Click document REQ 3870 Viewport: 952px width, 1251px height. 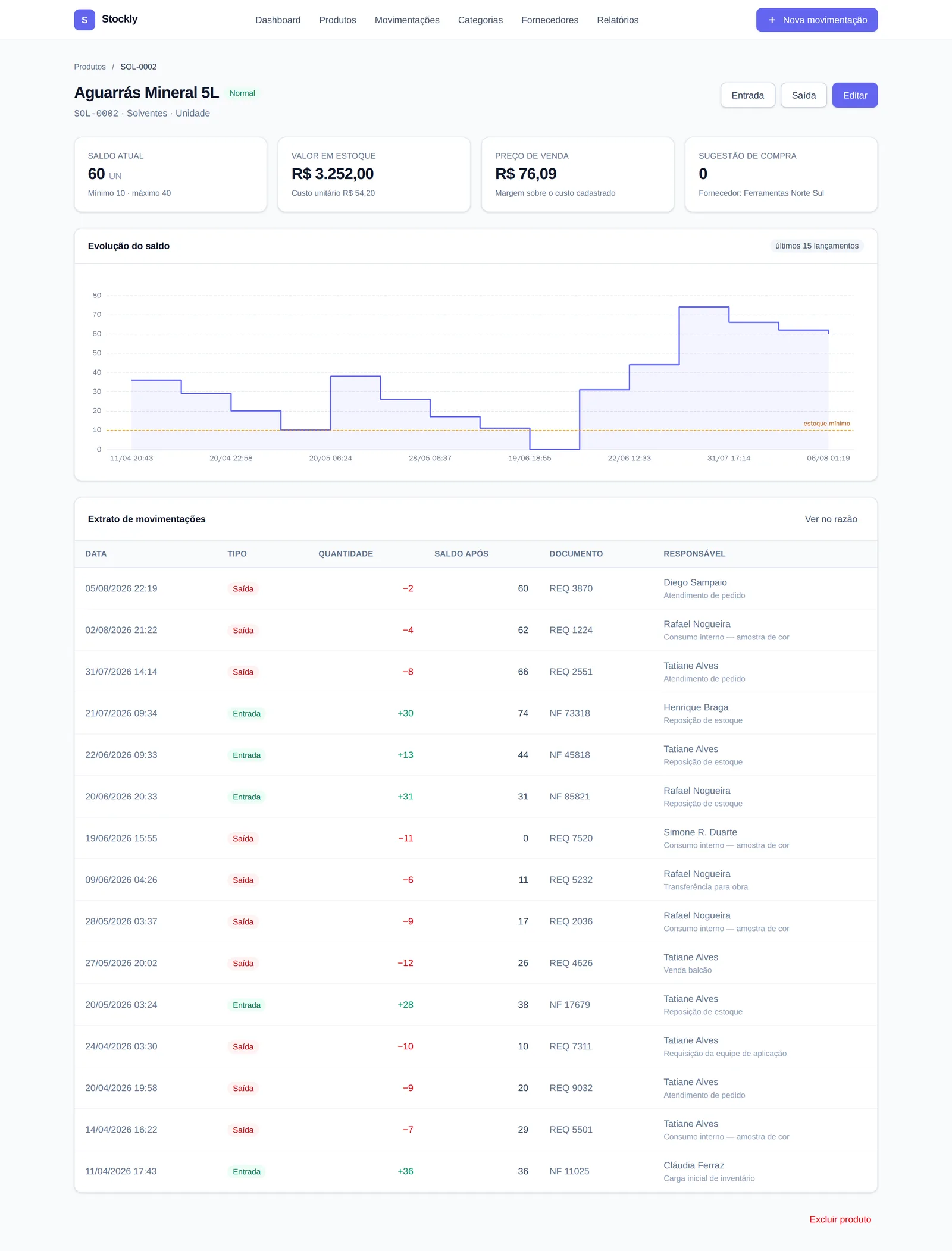[571, 589]
